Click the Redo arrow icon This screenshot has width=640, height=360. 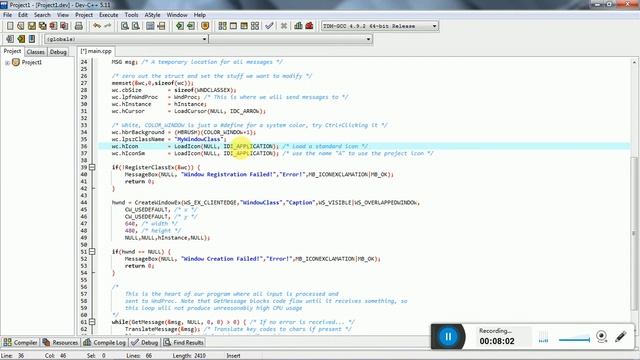107,26
